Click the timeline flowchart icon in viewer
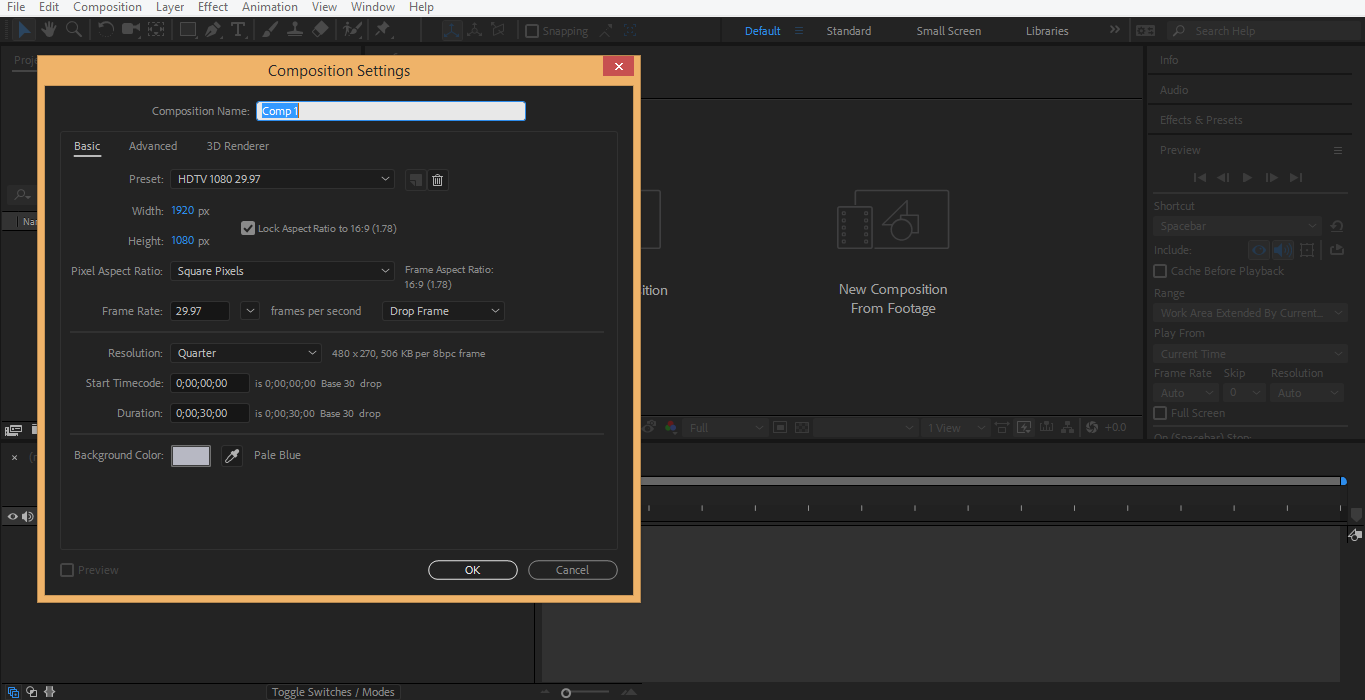1365x700 pixels. tap(1068, 427)
